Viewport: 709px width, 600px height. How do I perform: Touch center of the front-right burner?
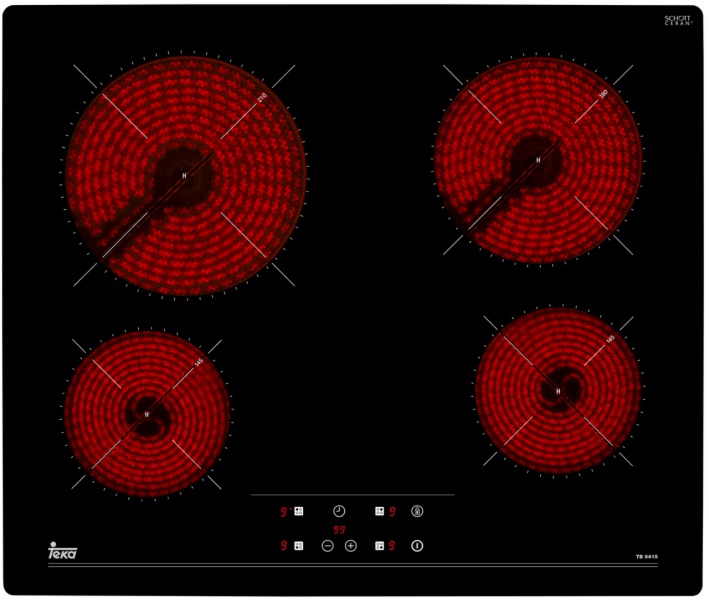point(558,391)
